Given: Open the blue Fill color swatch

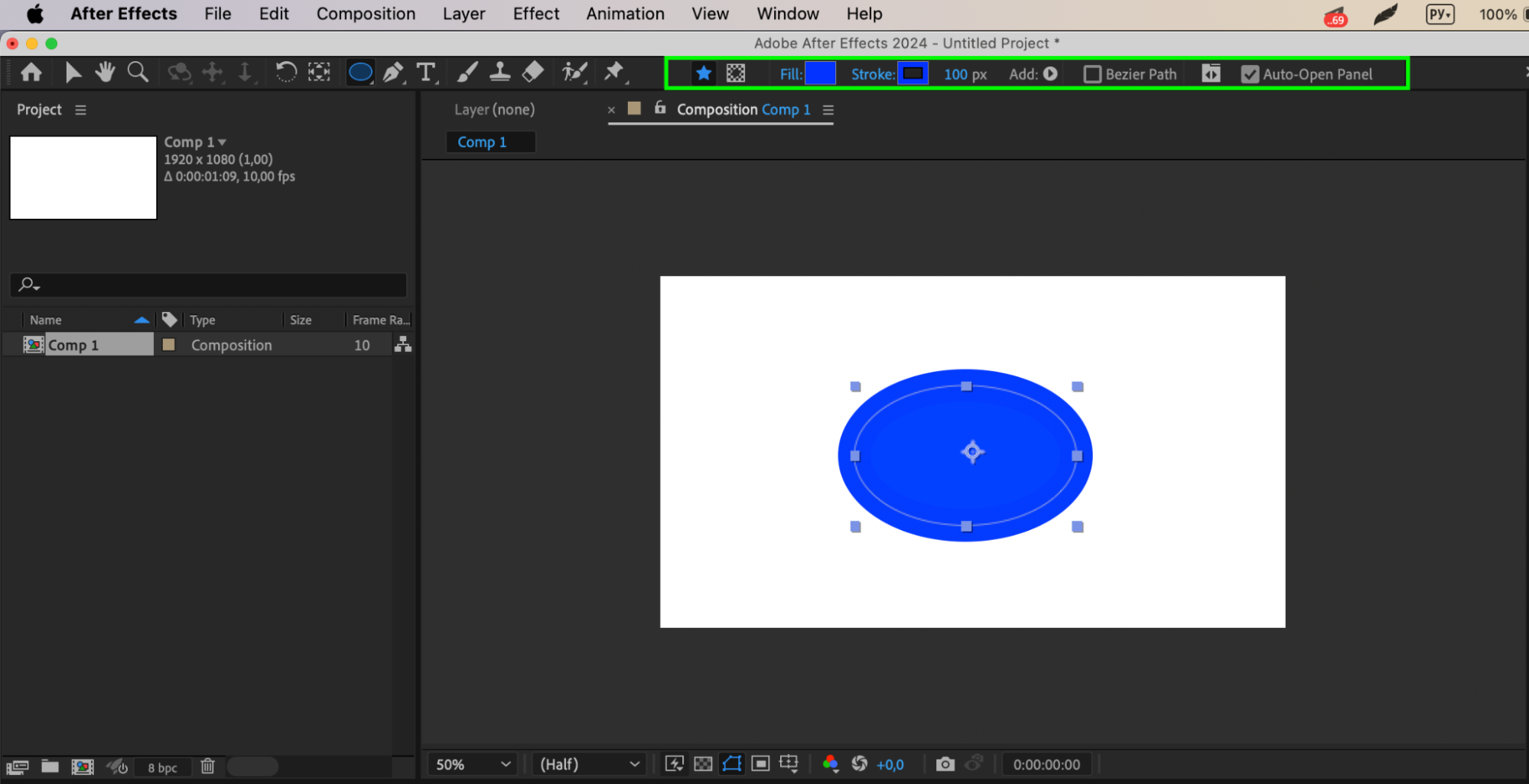Looking at the screenshot, I should click(820, 74).
